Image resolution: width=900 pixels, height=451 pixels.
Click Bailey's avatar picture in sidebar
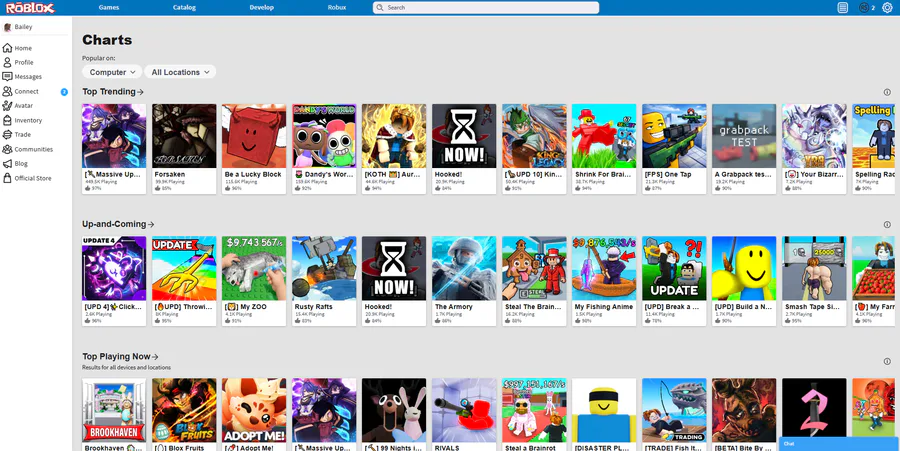(x=7, y=27)
